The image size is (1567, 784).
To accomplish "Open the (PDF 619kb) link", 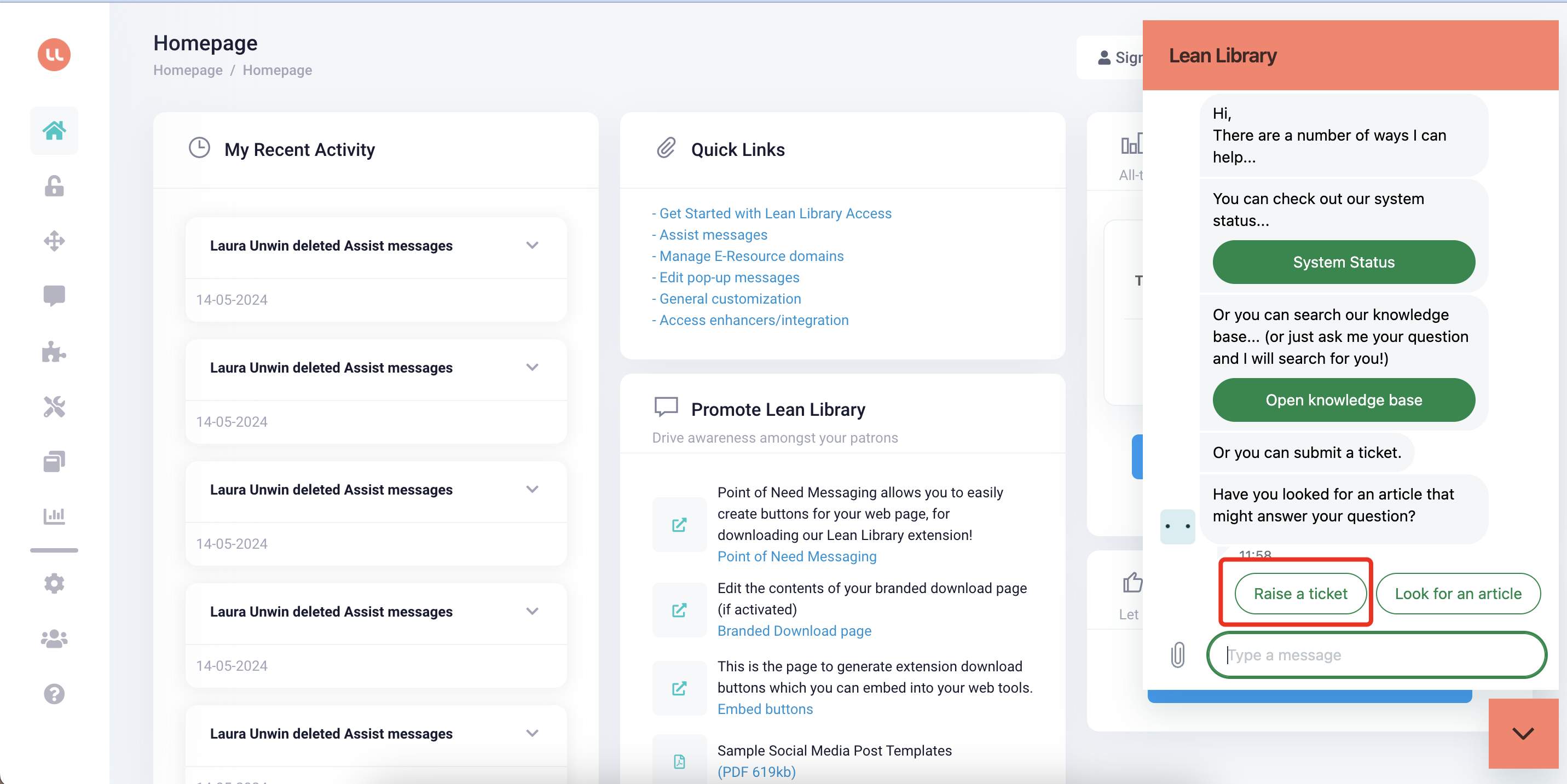I will tap(756, 772).
